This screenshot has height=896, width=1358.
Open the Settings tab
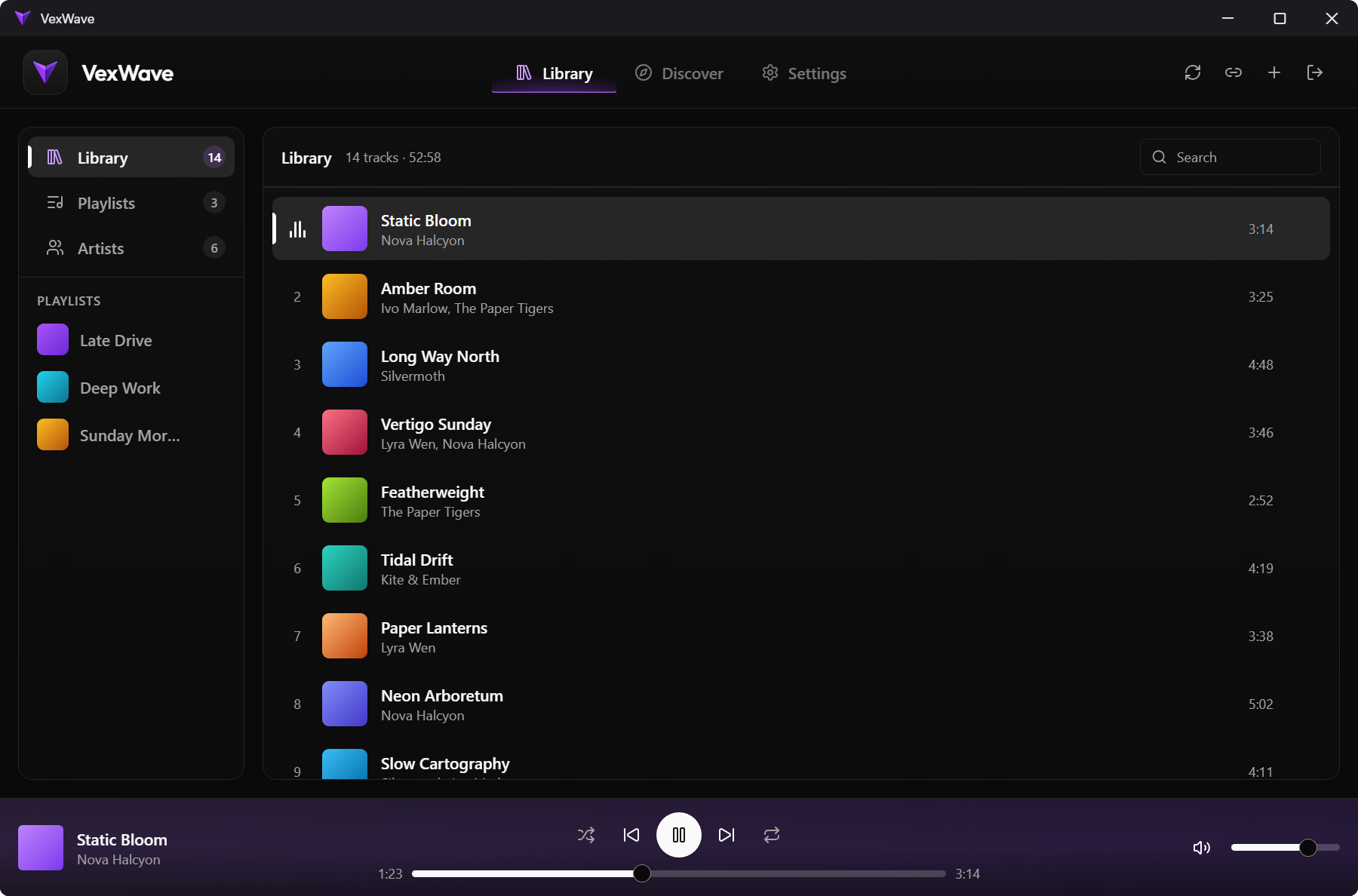804,73
